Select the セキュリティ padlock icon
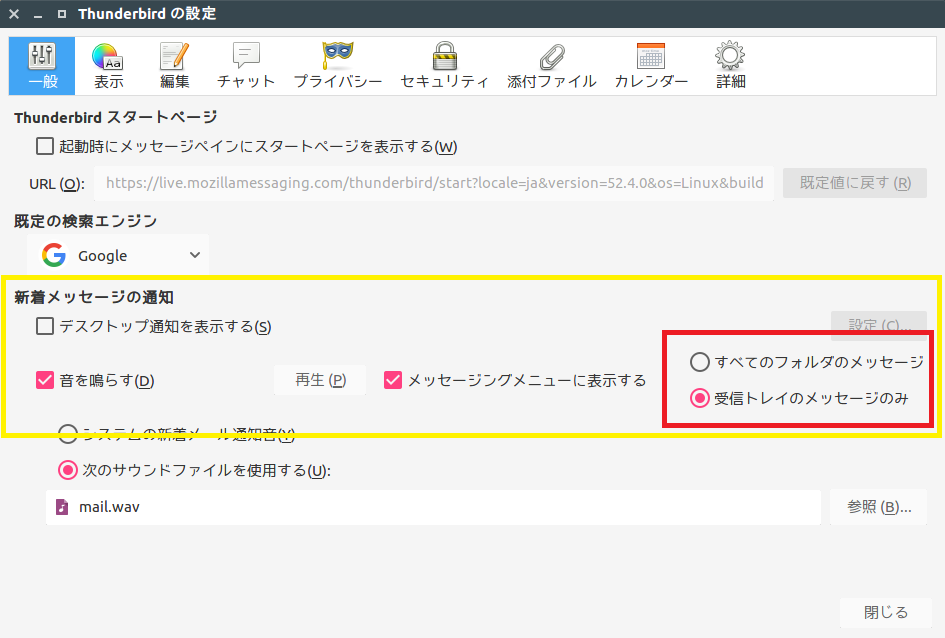Viewport: 945px width, 638px height. (x=444, y=65)
